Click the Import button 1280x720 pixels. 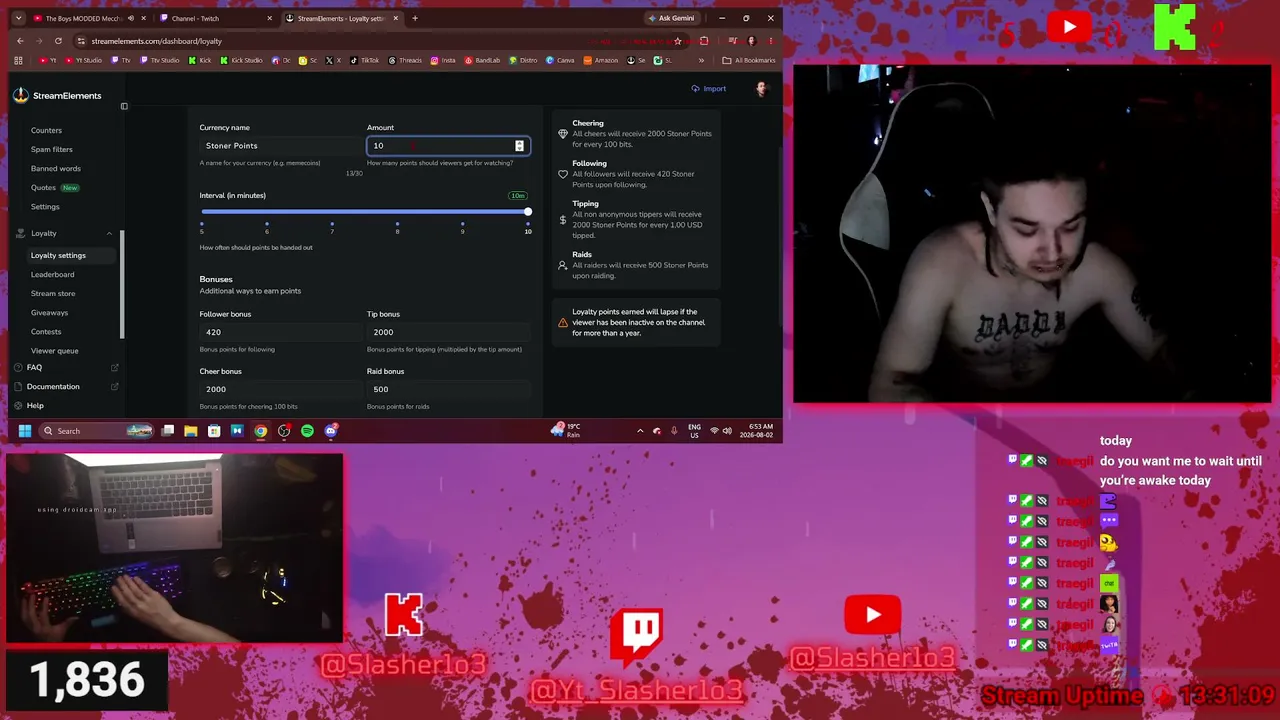click(x=709, y=88)
